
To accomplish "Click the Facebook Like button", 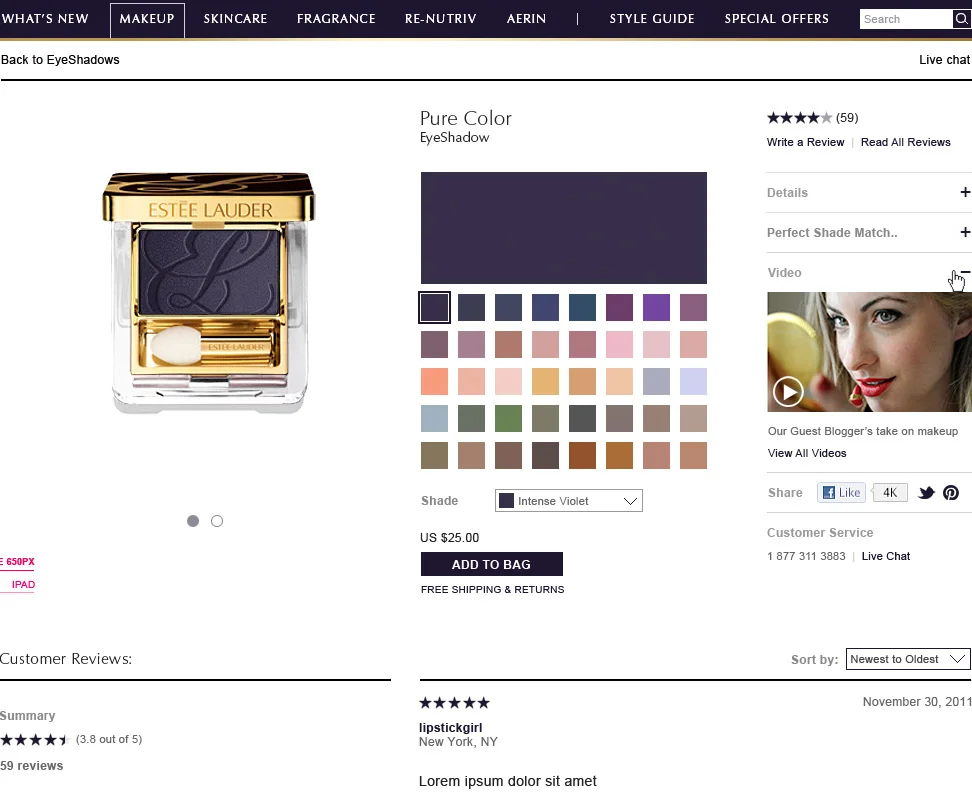I will [x=841, y=492].
